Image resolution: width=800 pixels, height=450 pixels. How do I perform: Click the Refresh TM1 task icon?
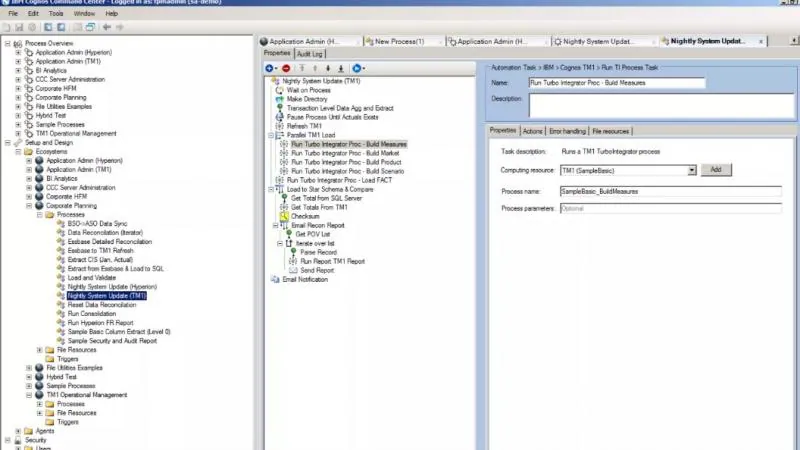(x=279, y=126)
